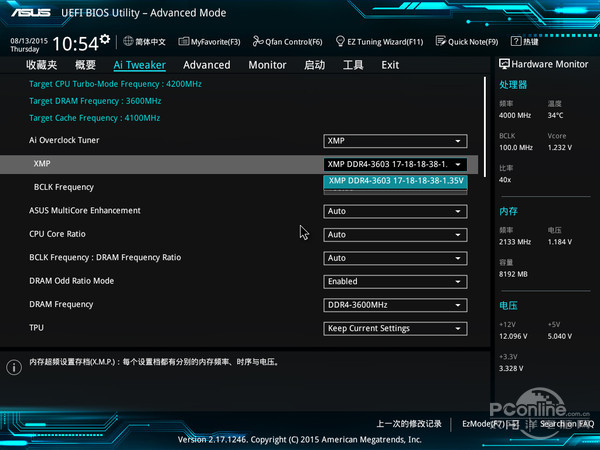600x450 pixels.
Task: Open the Monitor tab
Action: 267,65
